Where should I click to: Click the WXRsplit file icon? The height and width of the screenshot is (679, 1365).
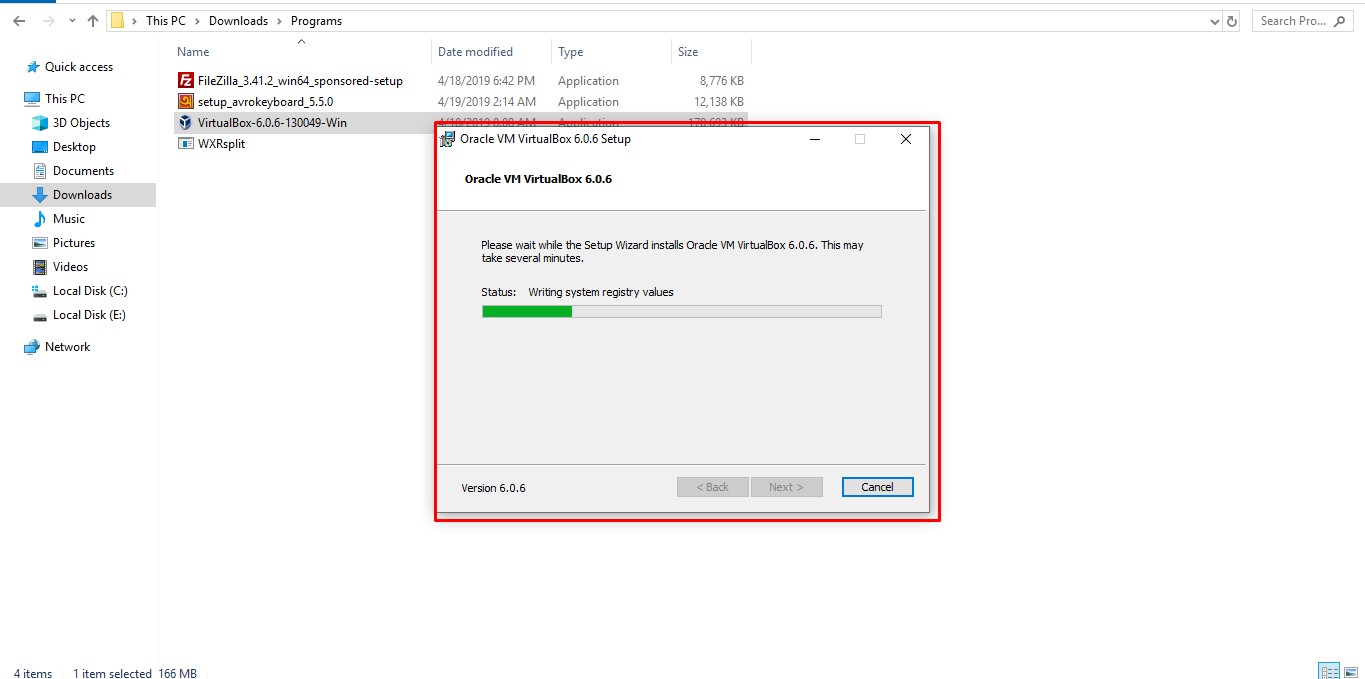point(185,144)
